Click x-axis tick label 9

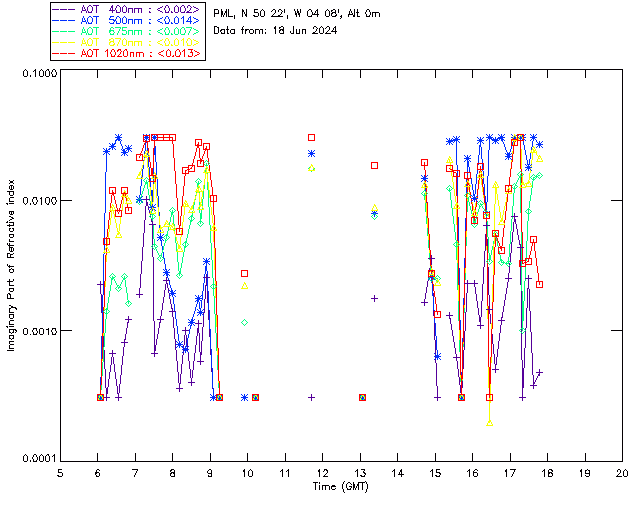(x=210, y=473)
